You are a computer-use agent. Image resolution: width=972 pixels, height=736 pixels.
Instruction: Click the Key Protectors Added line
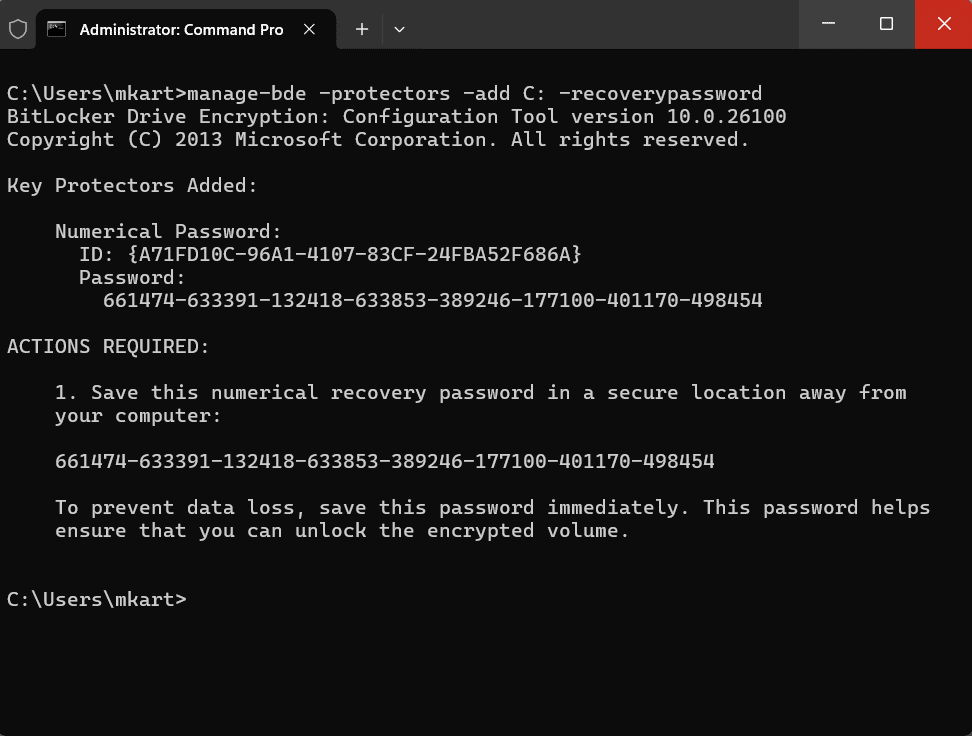click(x=132, y=185)
